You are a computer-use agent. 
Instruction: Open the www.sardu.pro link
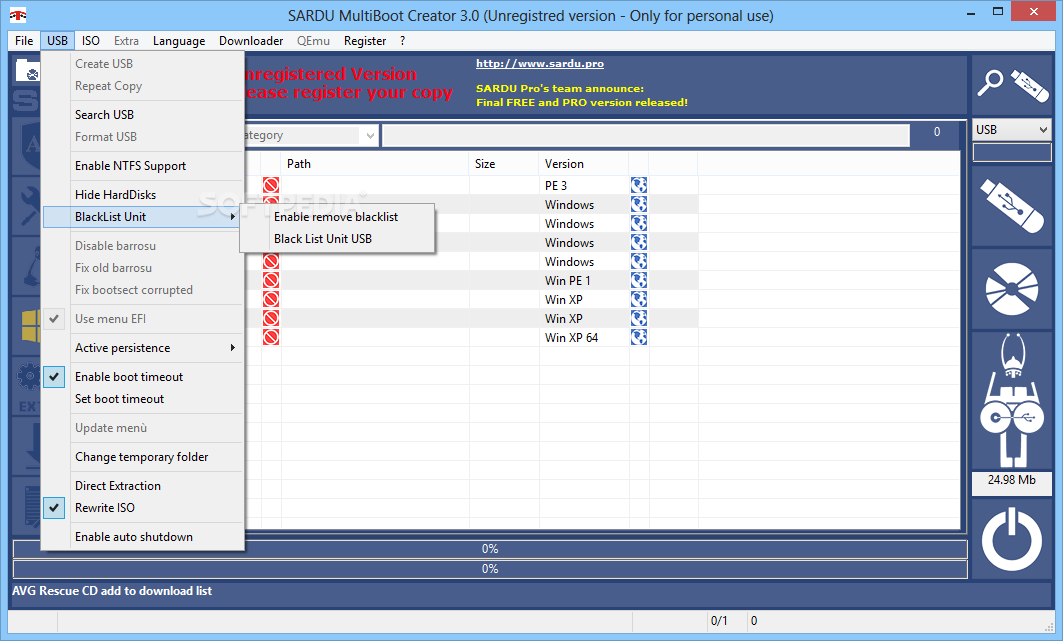coord(540,64)
